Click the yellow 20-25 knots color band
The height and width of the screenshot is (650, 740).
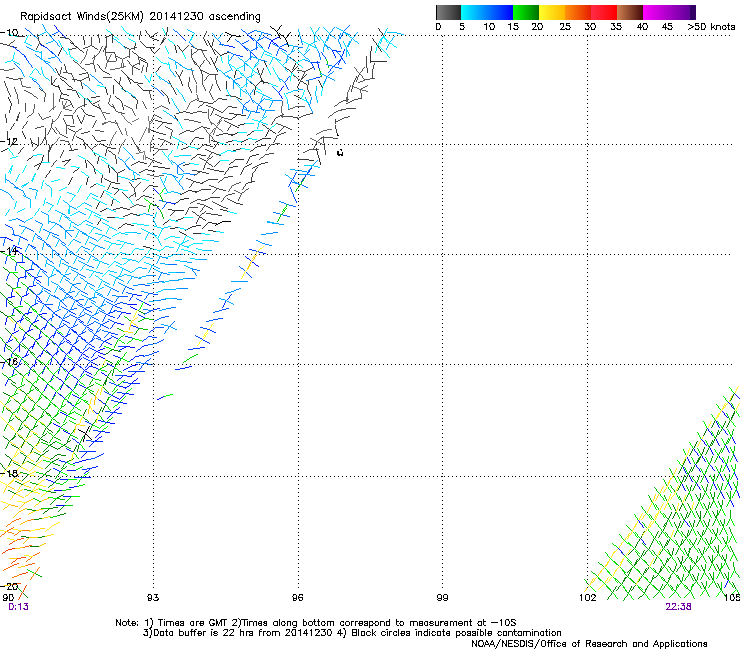coord(552,12)
